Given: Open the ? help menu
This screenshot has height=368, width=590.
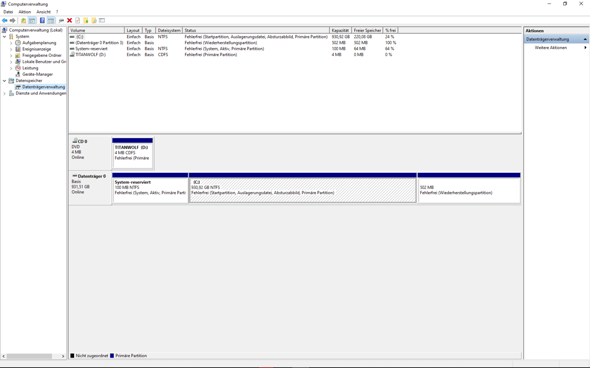Looking at the screenshot, I should 57,12.
